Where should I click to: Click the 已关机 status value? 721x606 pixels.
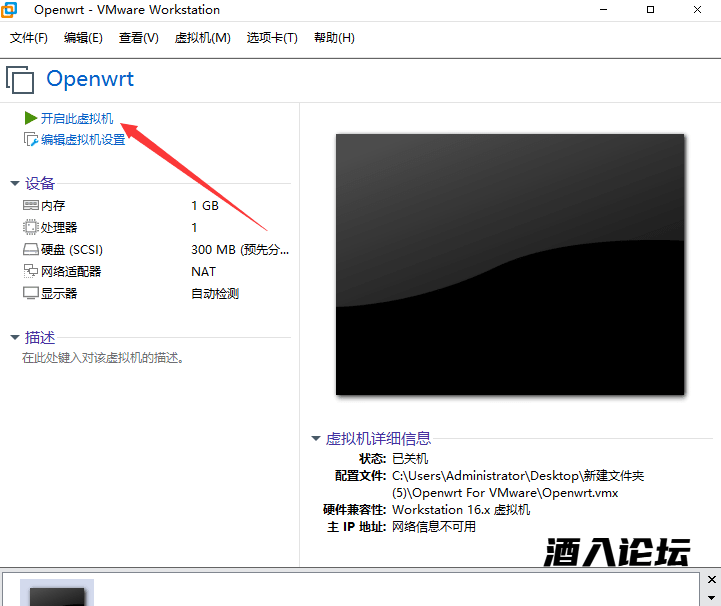pos(410,458)
